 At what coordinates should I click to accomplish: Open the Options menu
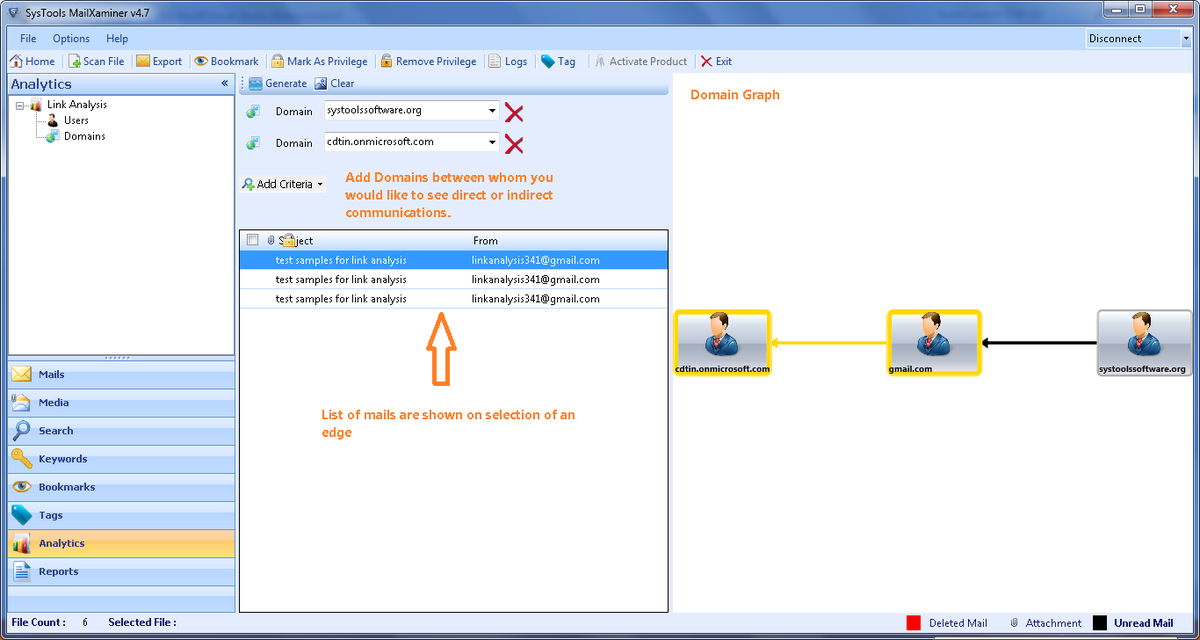tap(70, 38)
